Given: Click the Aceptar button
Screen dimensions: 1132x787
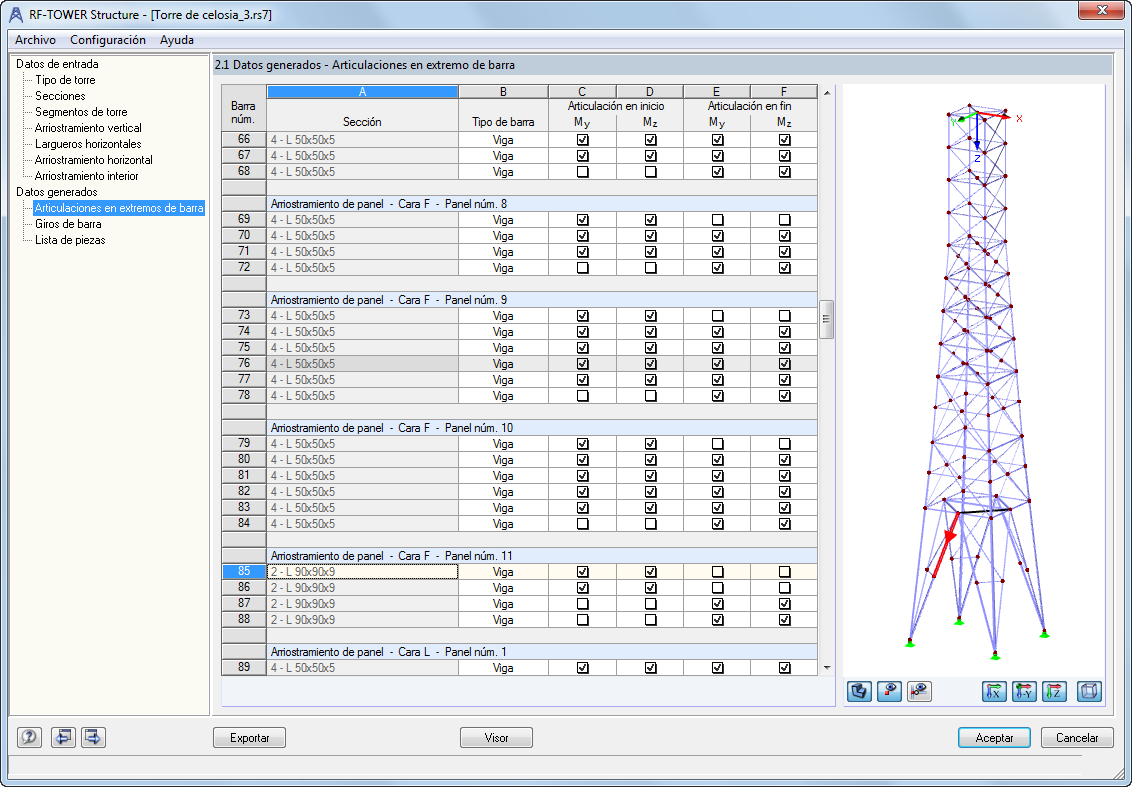Looking at the screenshot, I should [x=994, y=738].
